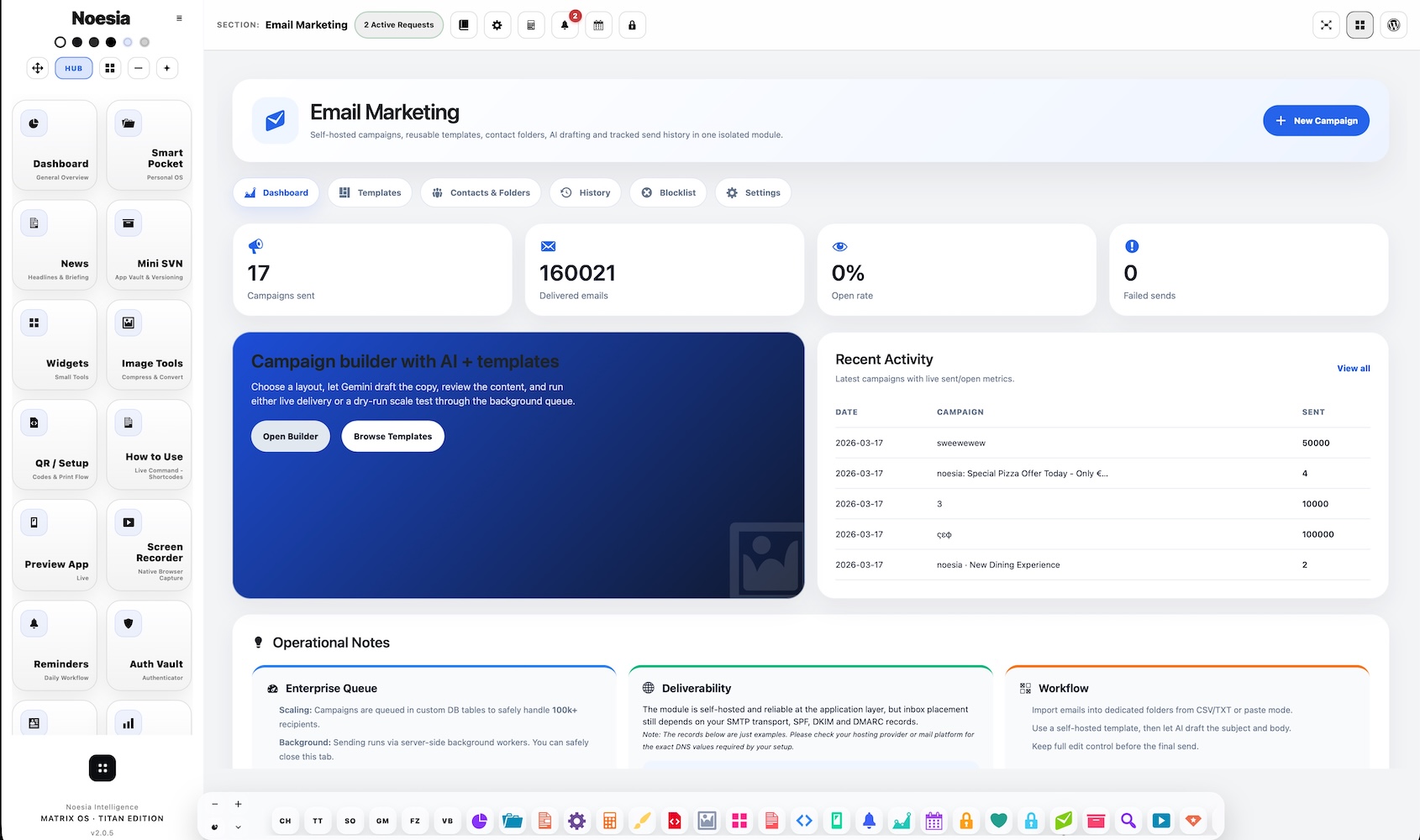Viewport: 1420px width, 840px height.
Task: Click the orange calculator dock icon
Action: pos(610,821)
